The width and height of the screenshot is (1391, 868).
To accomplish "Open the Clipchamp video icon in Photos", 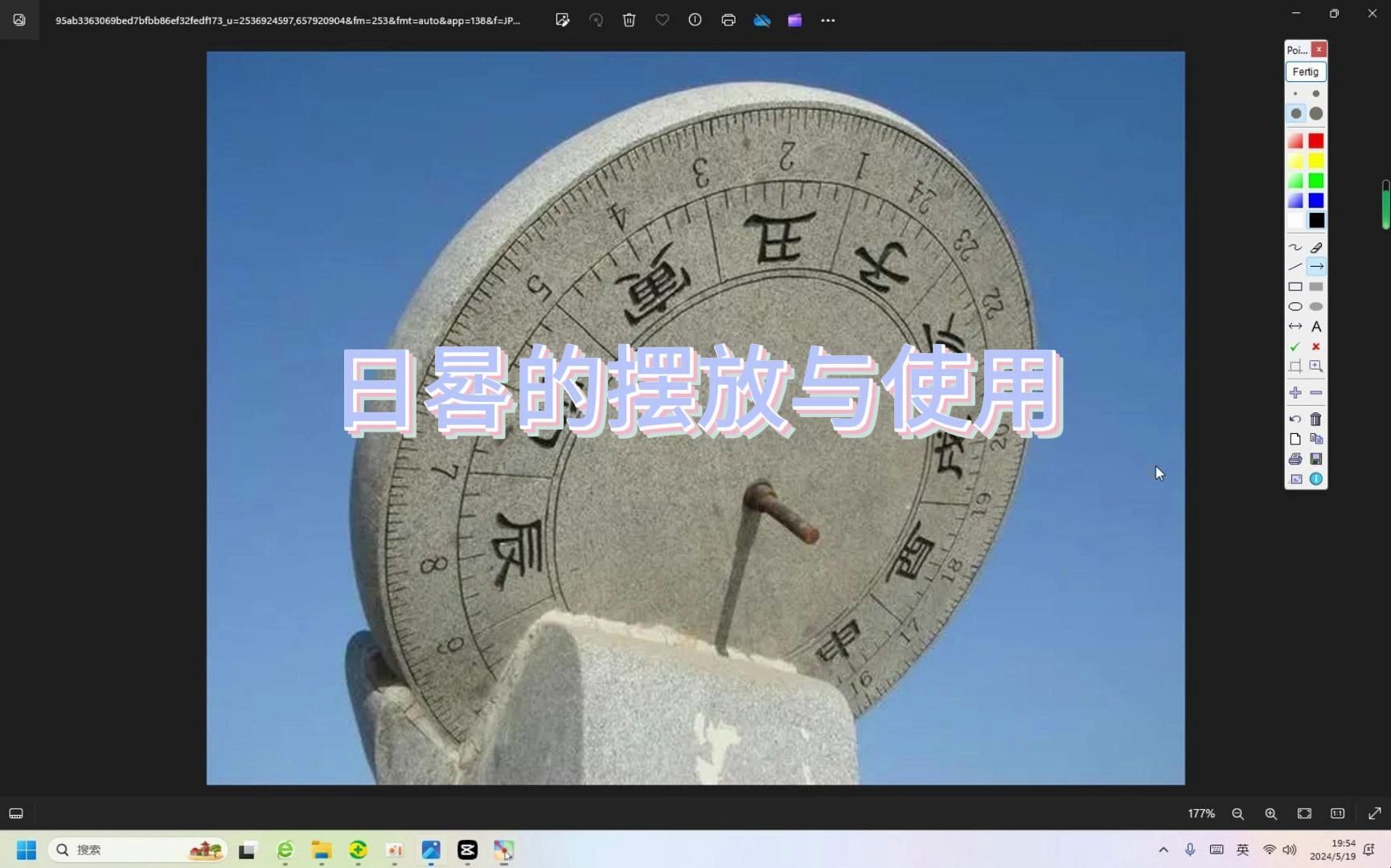I will click(x=794, y=20).
